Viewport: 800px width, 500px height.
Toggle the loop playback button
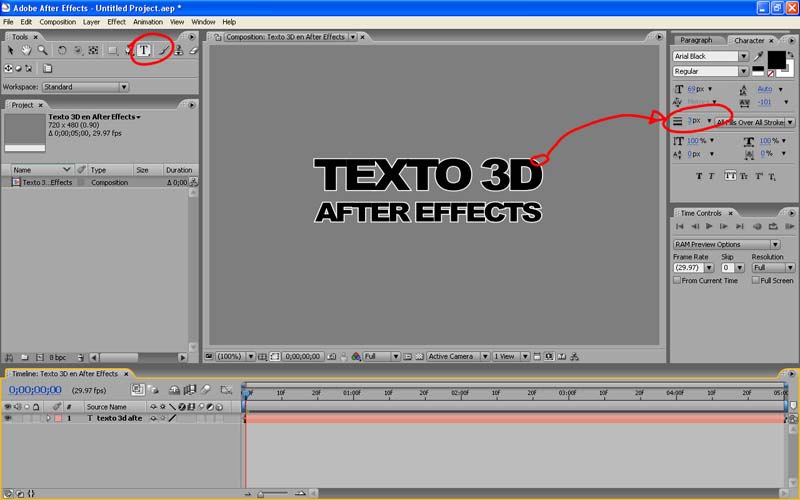pyautogui.click(x=773, y=227)
